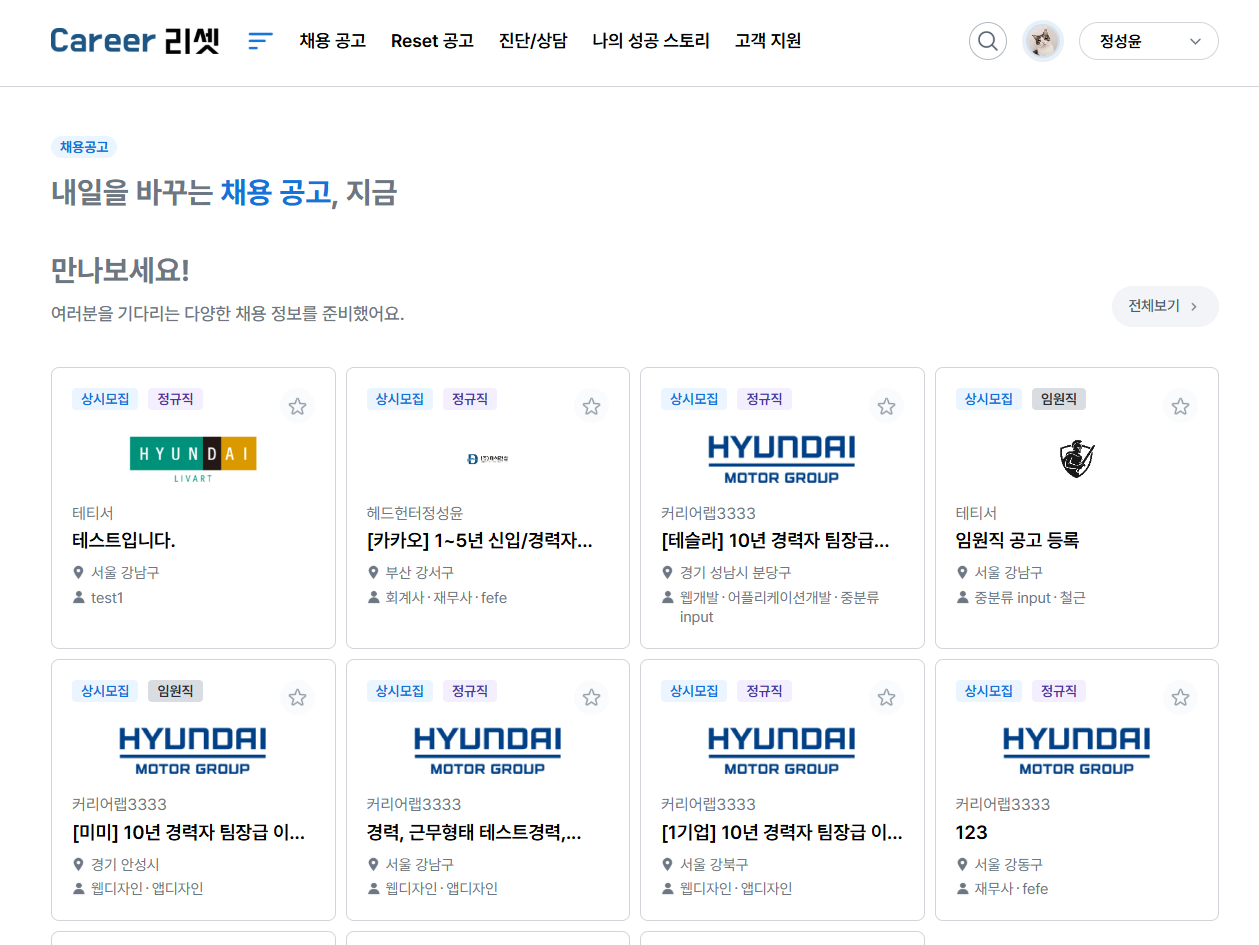Image resolution: width=1259 pixels, height=945 pixels.
Task: Click the knight shield logo icon
Action: [x=1076, y=459]
